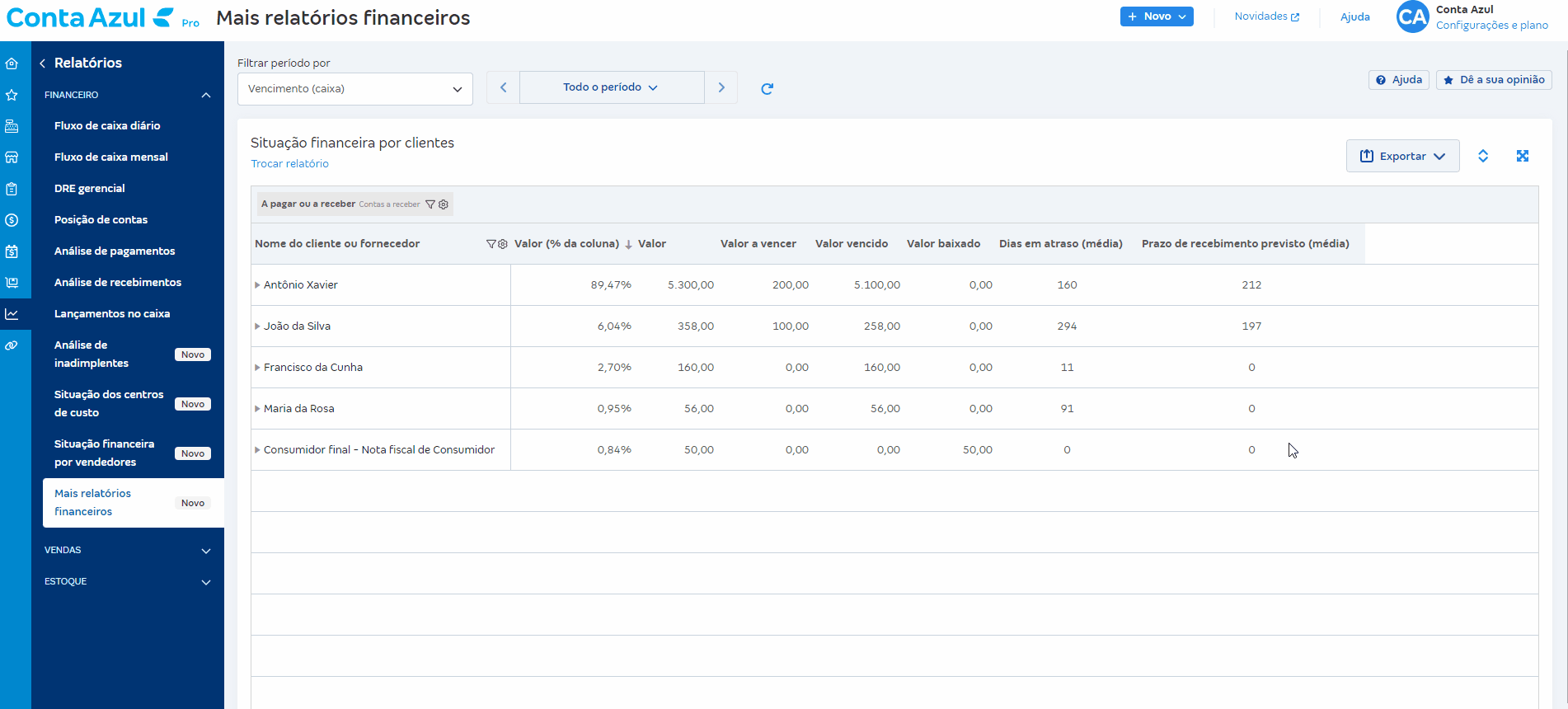
Task: Sort by Valor a vencer column header
Action: pos(758,244)
